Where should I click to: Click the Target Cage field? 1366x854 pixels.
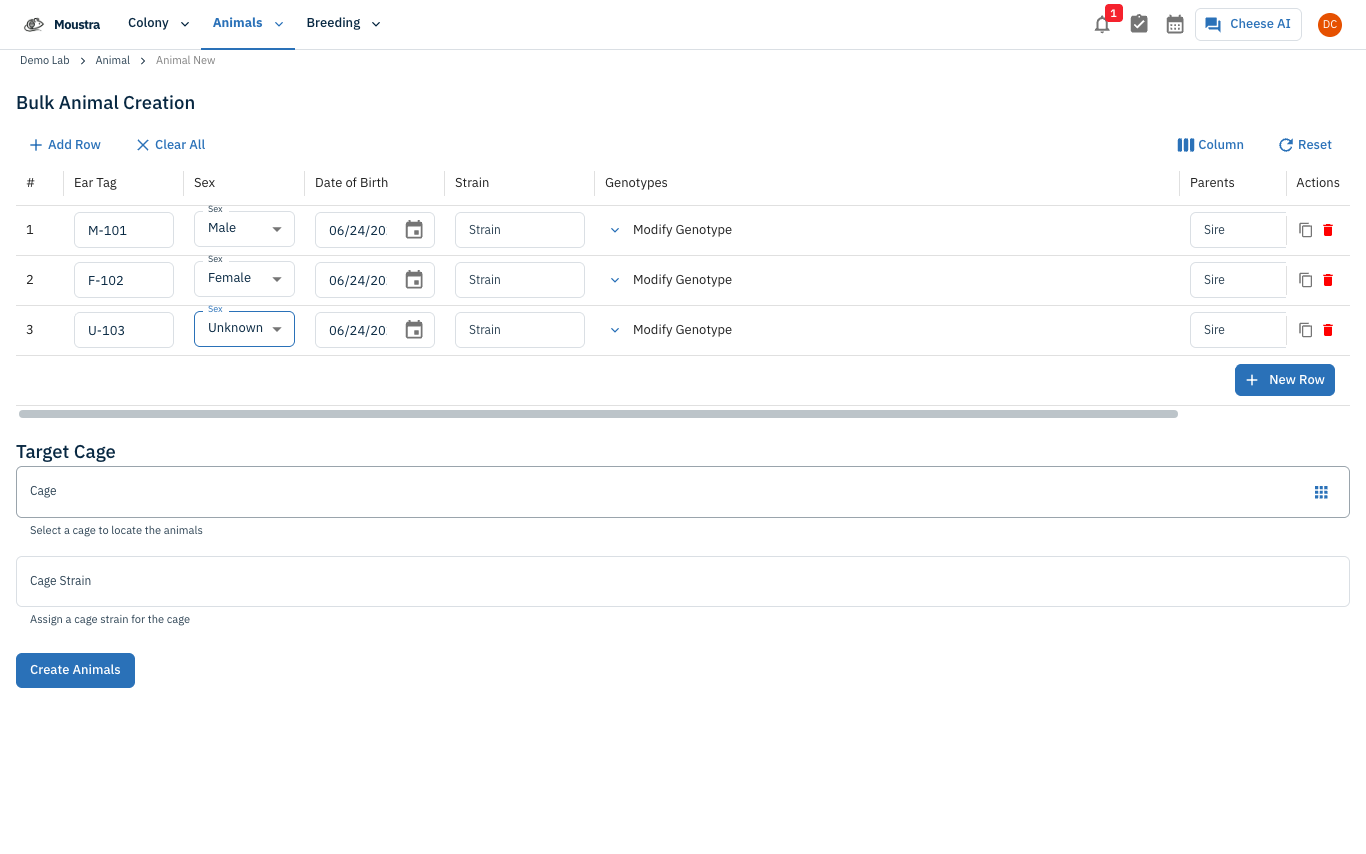click(683, 492)
